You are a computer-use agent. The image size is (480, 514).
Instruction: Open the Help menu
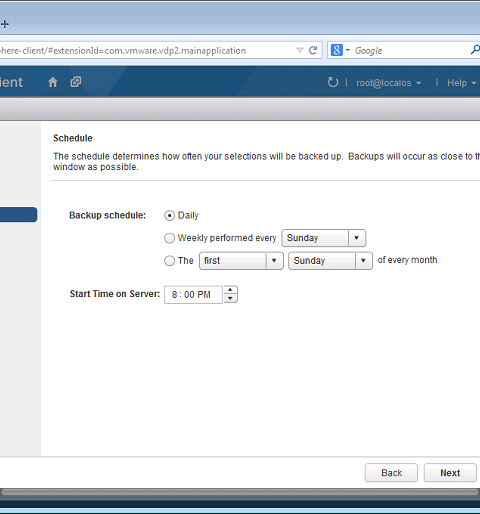pos(461,83)
